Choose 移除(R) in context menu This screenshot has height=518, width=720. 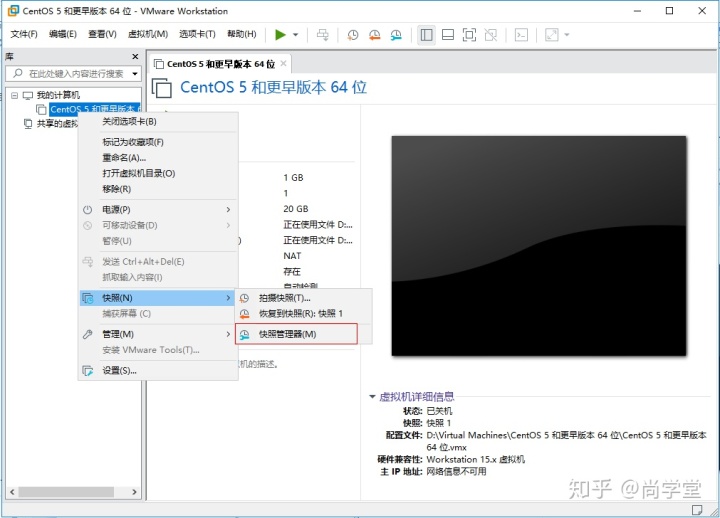coord(158,189)
